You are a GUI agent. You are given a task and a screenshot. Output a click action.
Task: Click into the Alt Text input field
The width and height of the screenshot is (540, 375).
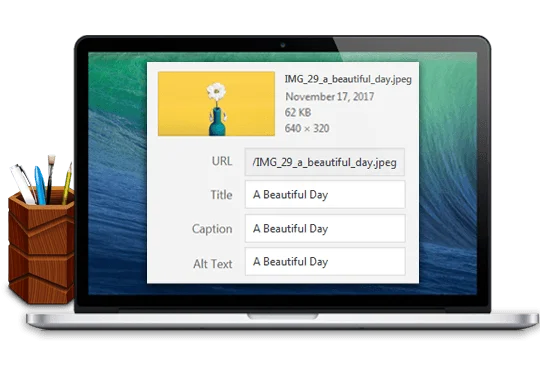point(325,262)
